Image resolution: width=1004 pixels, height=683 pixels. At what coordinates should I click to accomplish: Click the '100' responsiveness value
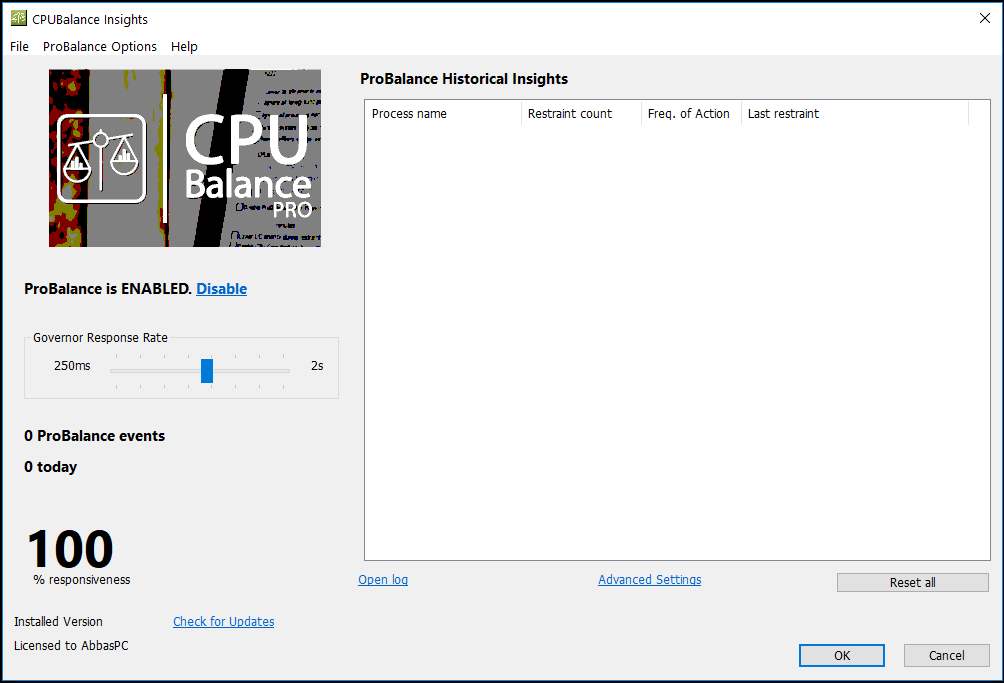[x=70, y=549]
